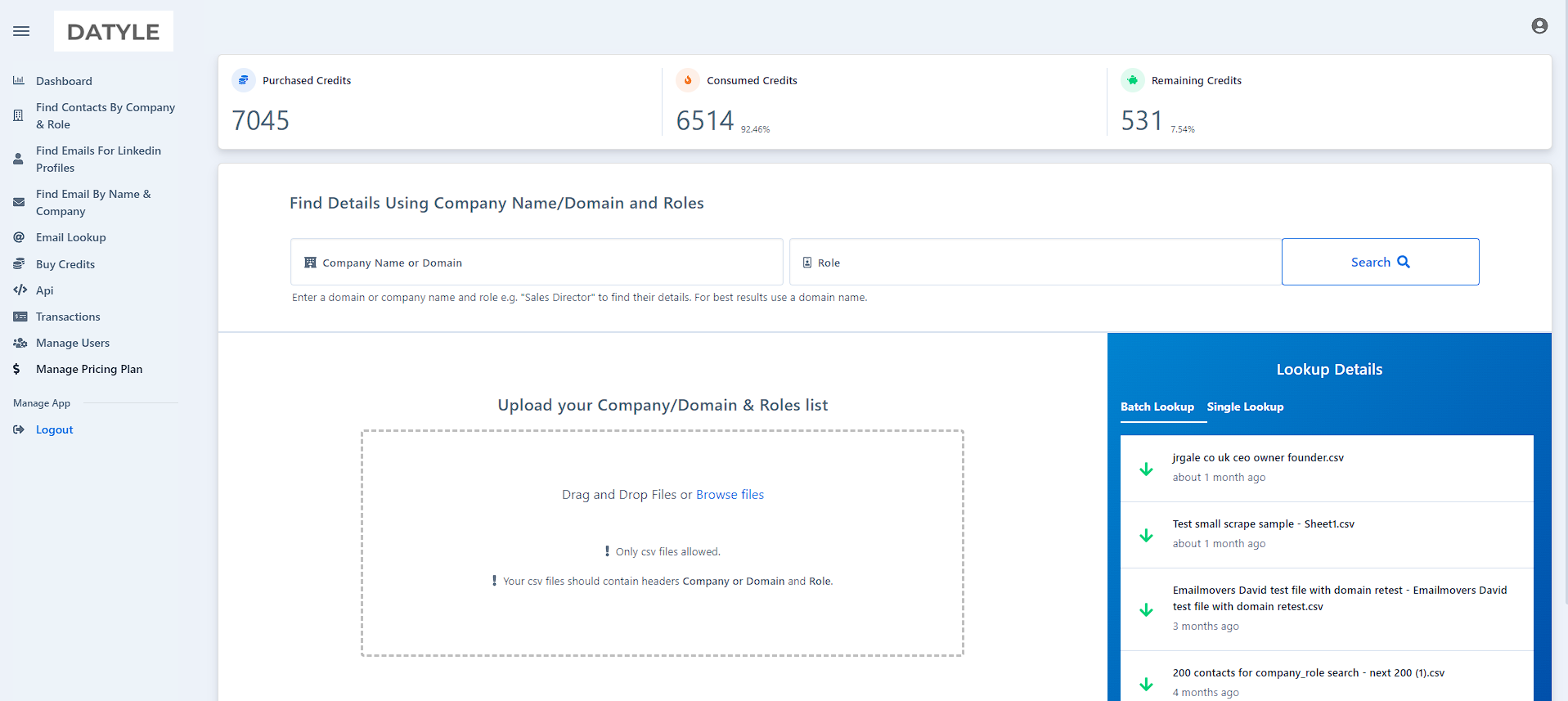Open the Api section
The height and width of the screenshot is (701, 1568).
(x=45, y=290)
